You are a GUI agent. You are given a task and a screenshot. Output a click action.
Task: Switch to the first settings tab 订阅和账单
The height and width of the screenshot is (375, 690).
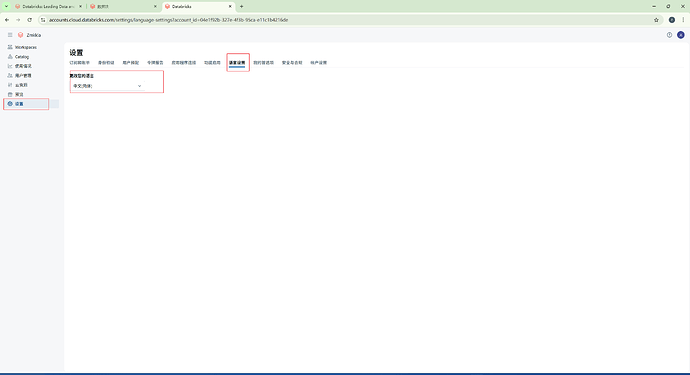click(x=80, y=63)
